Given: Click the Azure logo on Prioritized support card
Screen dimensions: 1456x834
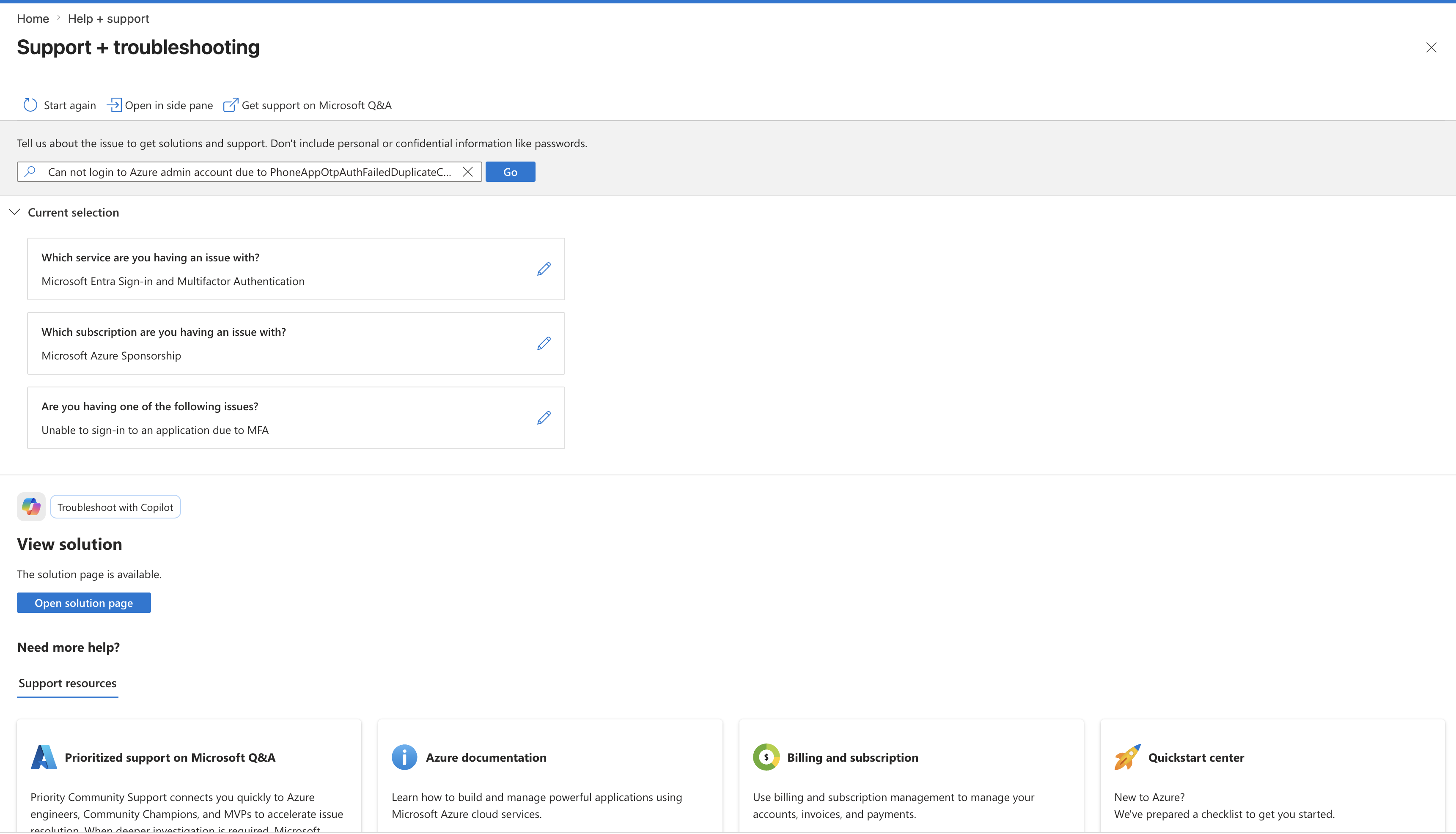Looking at the screenshot, I should point(44,757).
